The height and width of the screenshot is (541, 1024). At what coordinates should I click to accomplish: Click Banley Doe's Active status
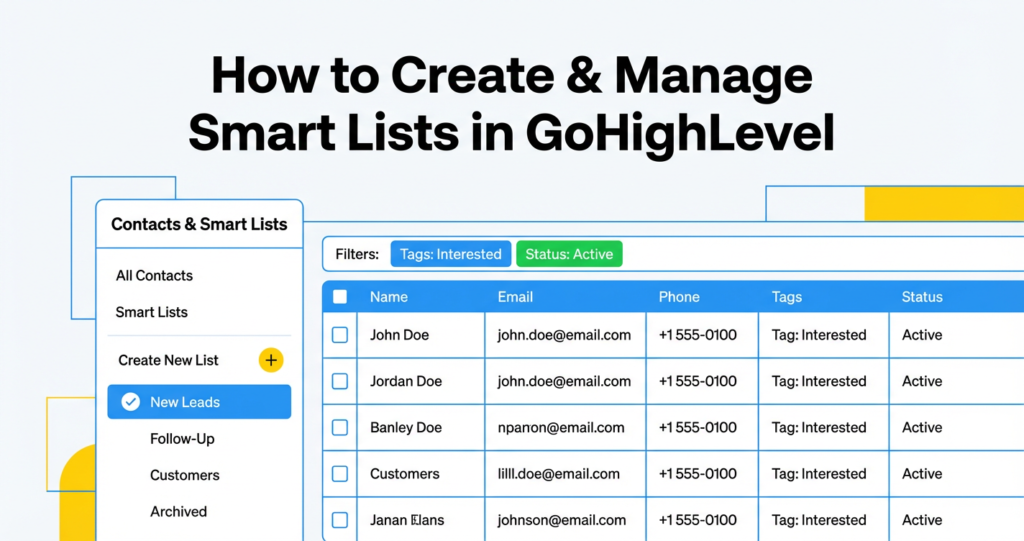click(x=922, y=427)
